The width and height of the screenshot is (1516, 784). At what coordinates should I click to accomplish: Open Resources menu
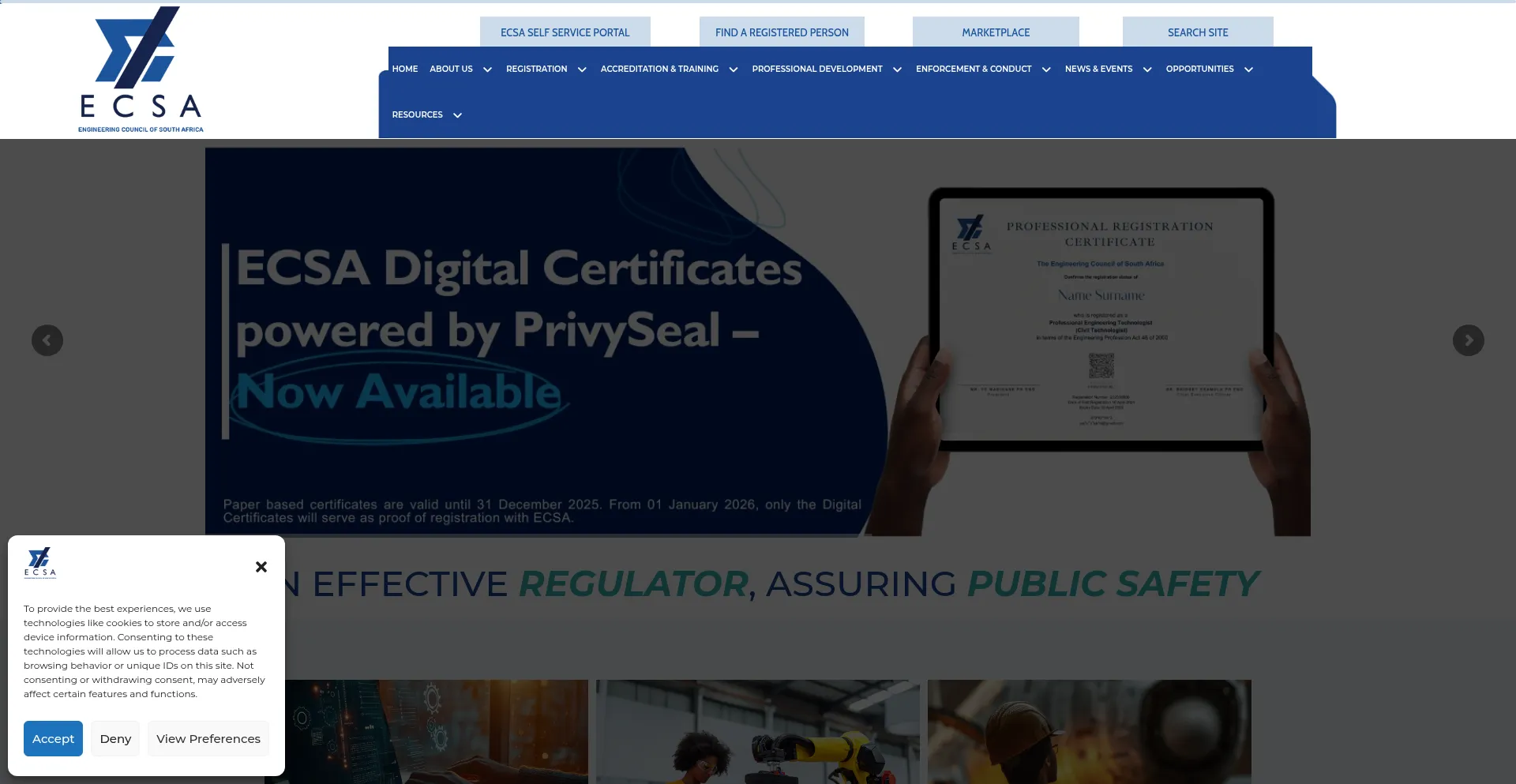417,114
